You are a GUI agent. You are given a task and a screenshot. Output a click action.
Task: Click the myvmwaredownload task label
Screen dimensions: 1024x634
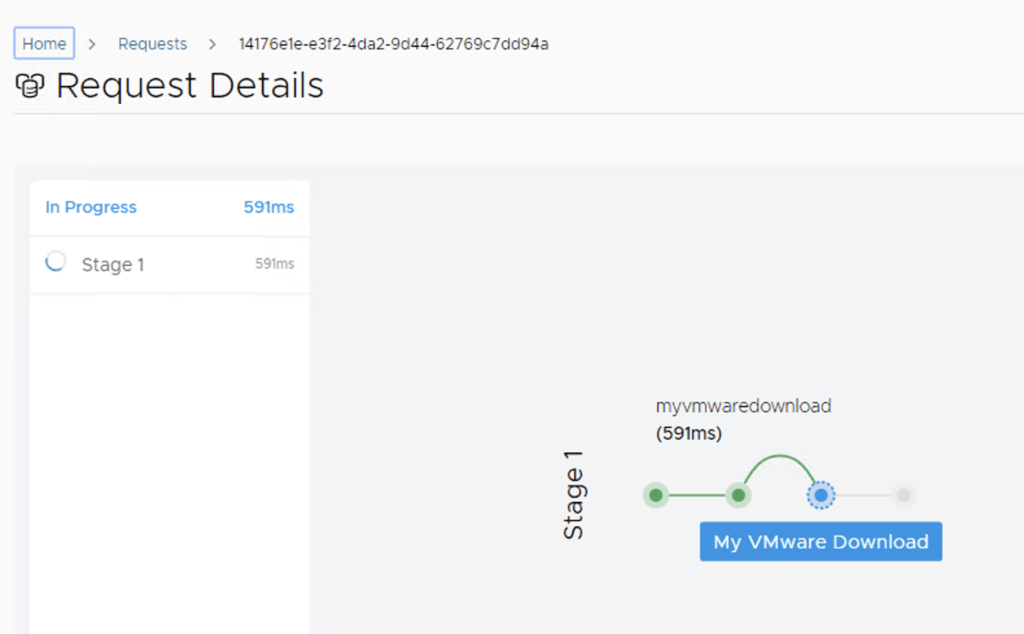(x=743, y=406)
